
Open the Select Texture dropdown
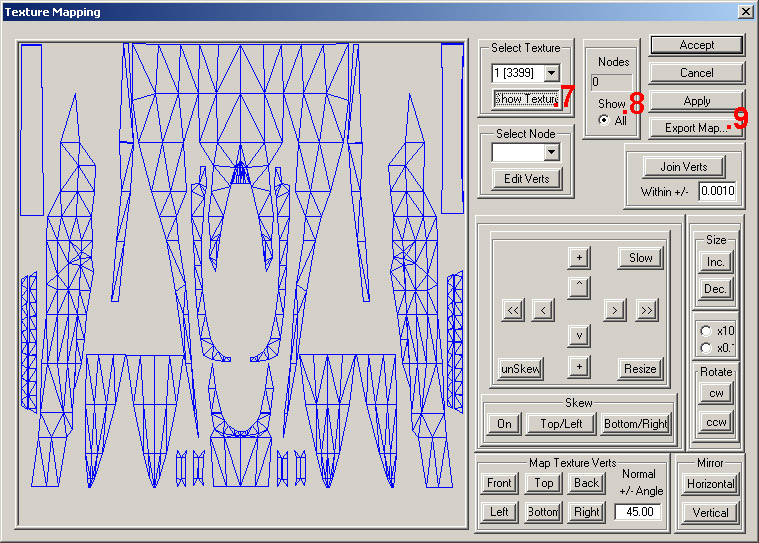pos(551,73)
